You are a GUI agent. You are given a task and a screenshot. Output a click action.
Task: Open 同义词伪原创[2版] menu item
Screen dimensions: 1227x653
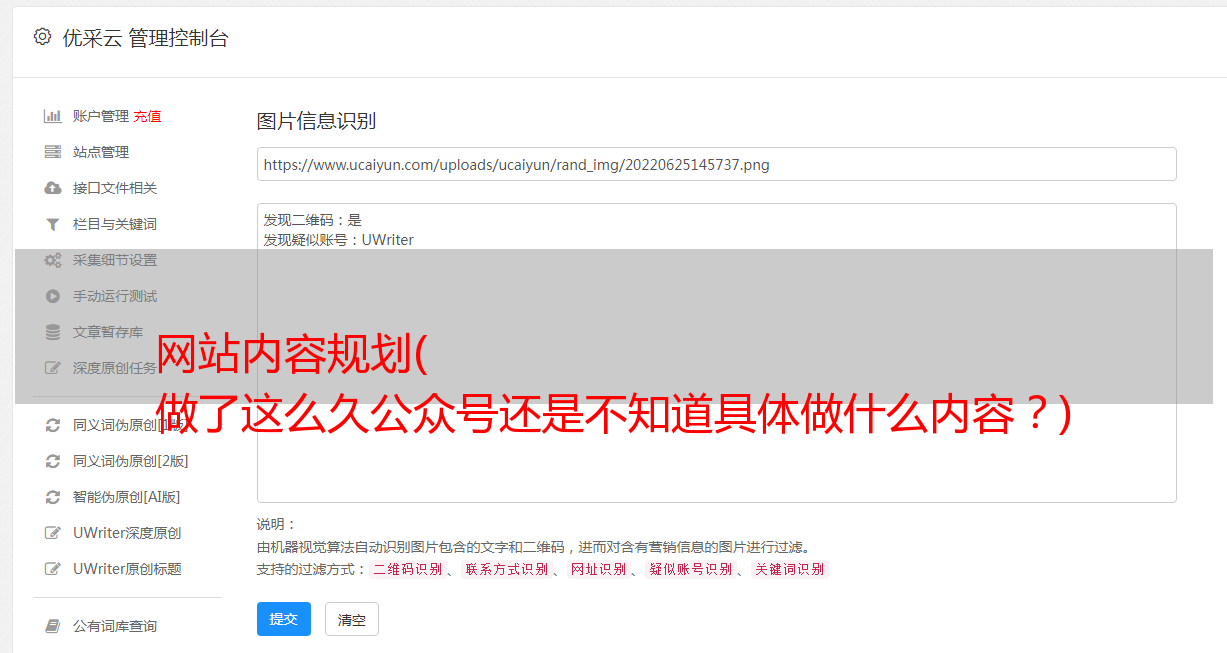[x=131, y=461]
